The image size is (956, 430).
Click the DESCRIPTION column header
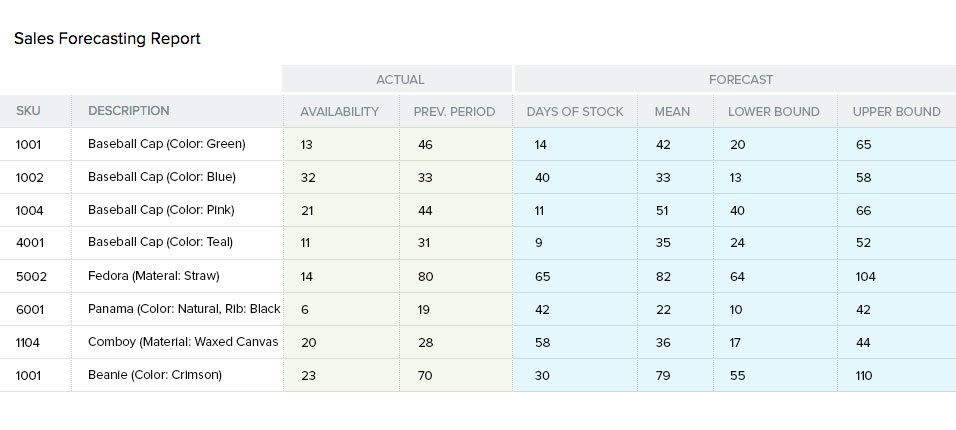point(129,111)
